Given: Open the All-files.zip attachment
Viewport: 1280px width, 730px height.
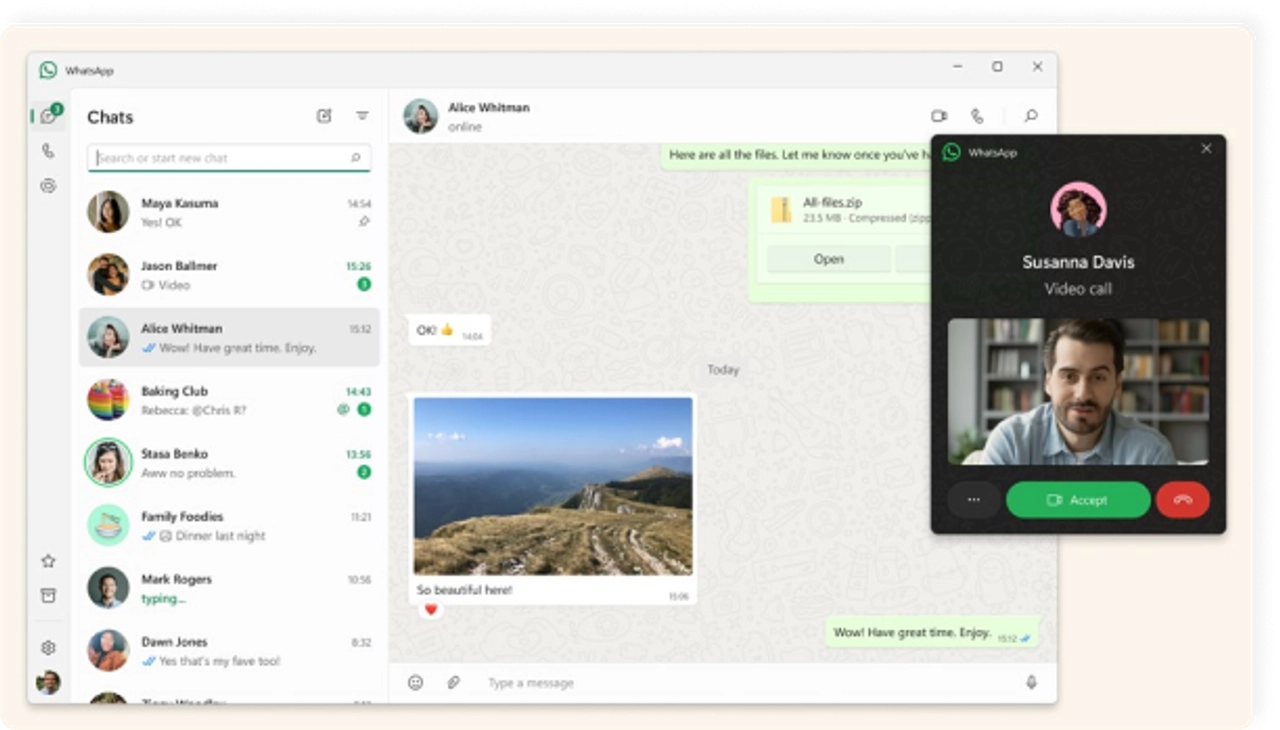Looking at the screenshot, I should point(828,258).
